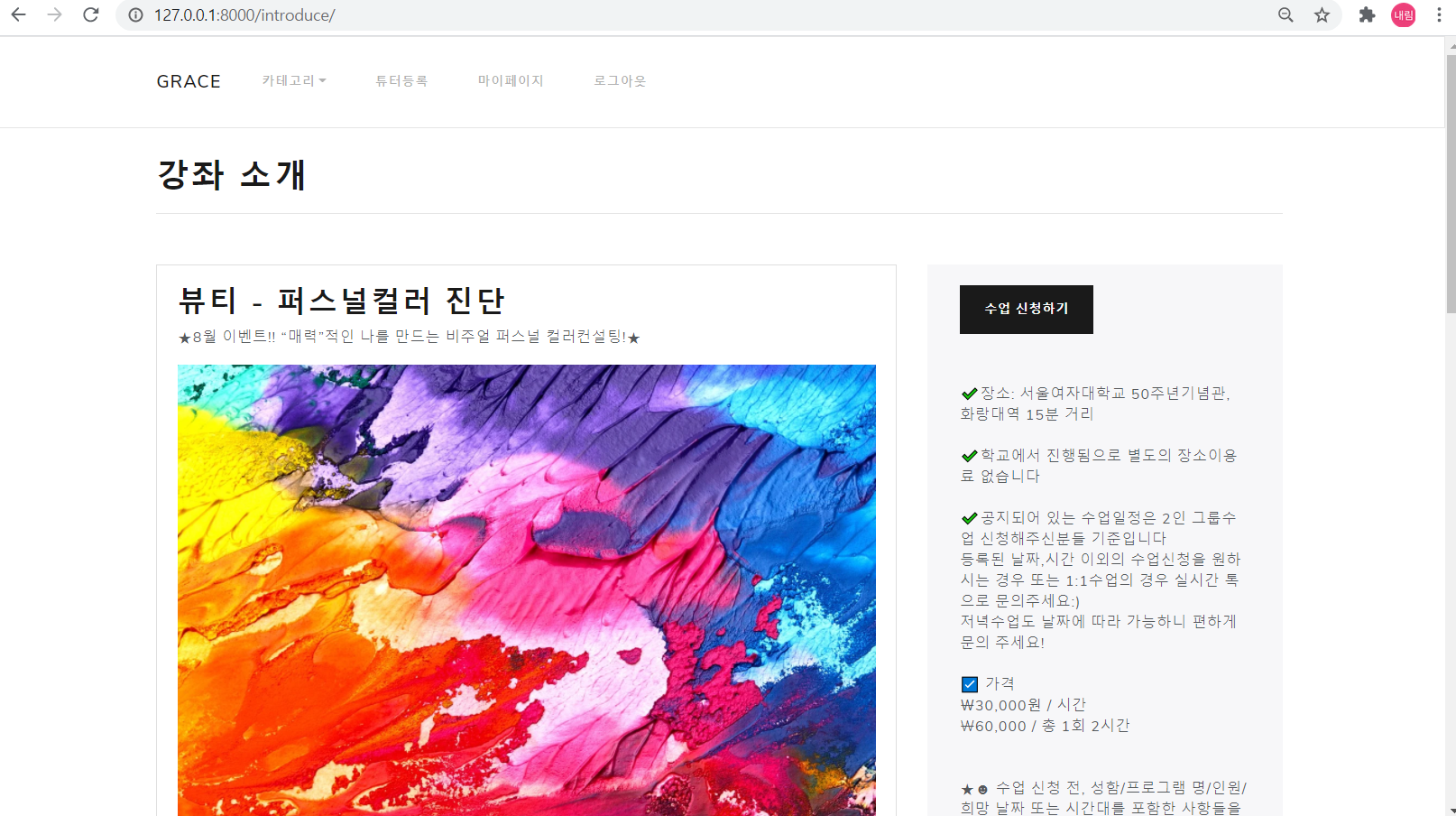1456x816 pixels.
Task: Click the browser forward arrow
Action: (x=54, y=14)
